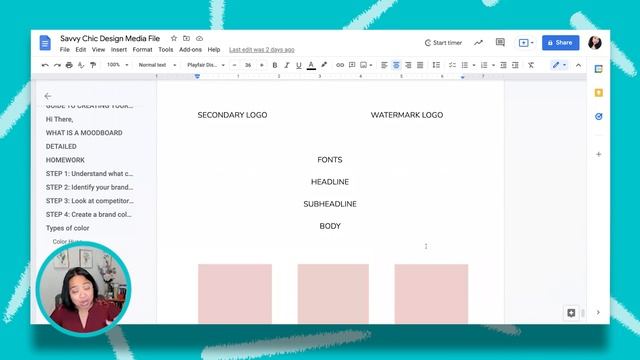Align text right
The image size is (640, 360).
pyautogui.click(x=408, y=65)
